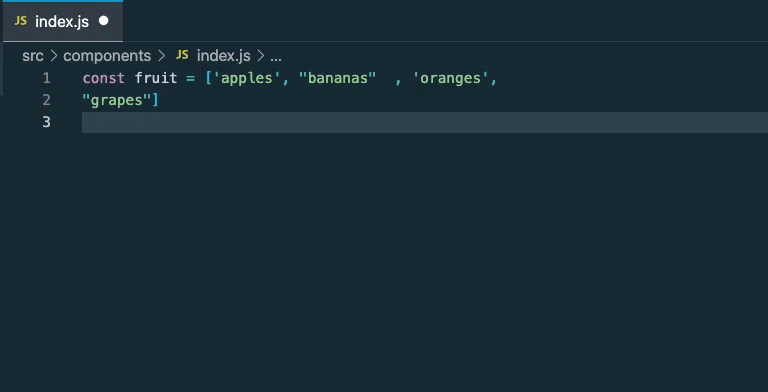Place cursor in the "bananas" string
The height and width of the screenshot is (392, 768).
tap(337, 78)
